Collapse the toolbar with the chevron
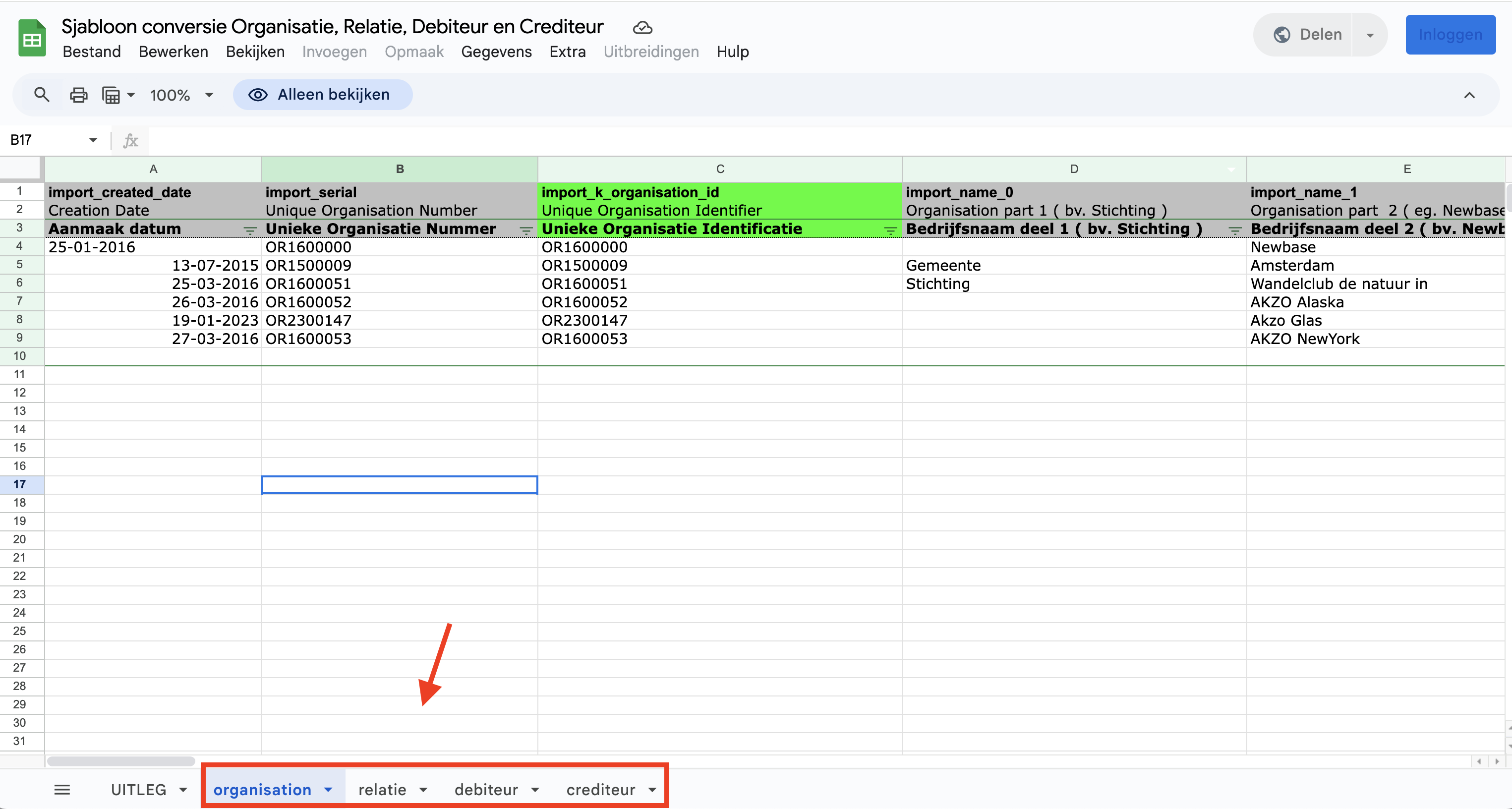The width and height of the screenshot is (1512, 809). click(x=1469, y=95)
